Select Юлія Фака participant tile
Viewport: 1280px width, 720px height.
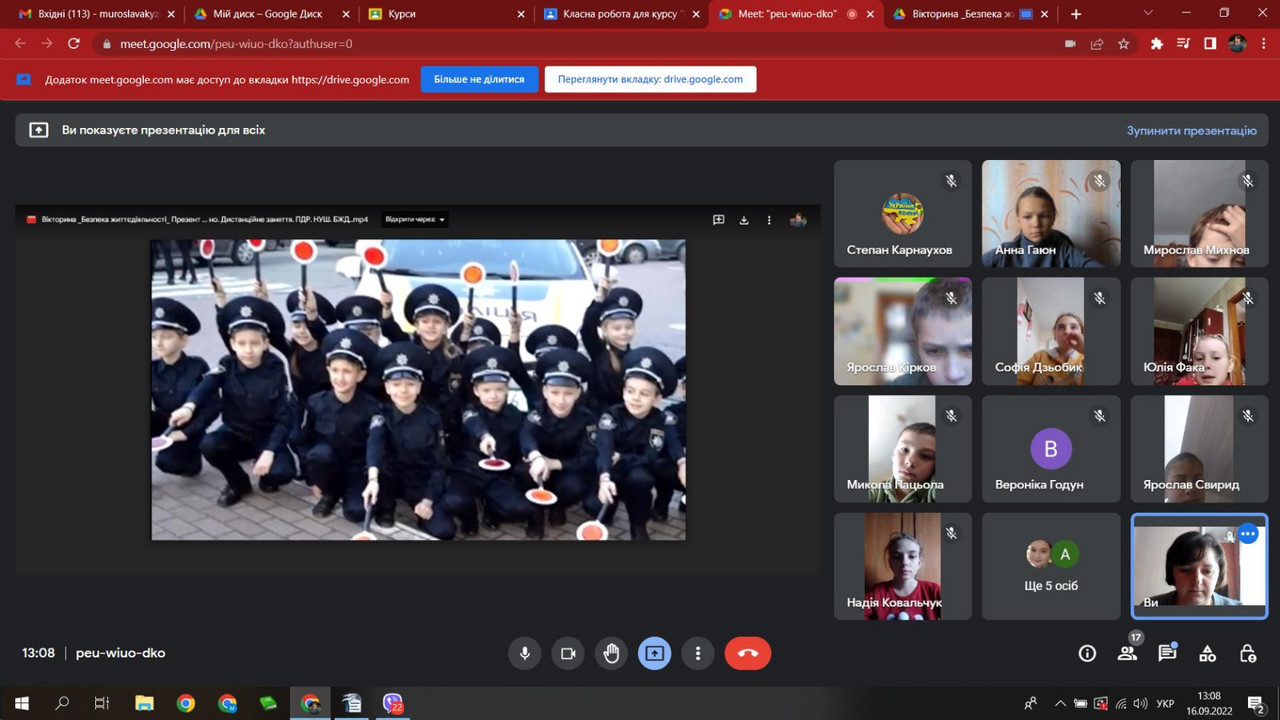(1199, 331)
